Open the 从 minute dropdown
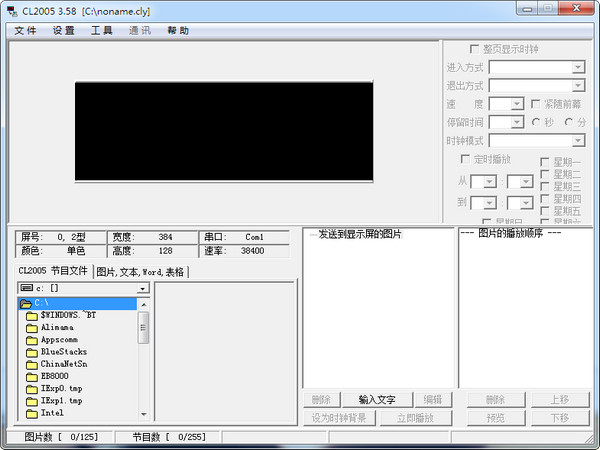Image resolution: width=600 pixels, height=450 pixels. [x=526, y=182]
